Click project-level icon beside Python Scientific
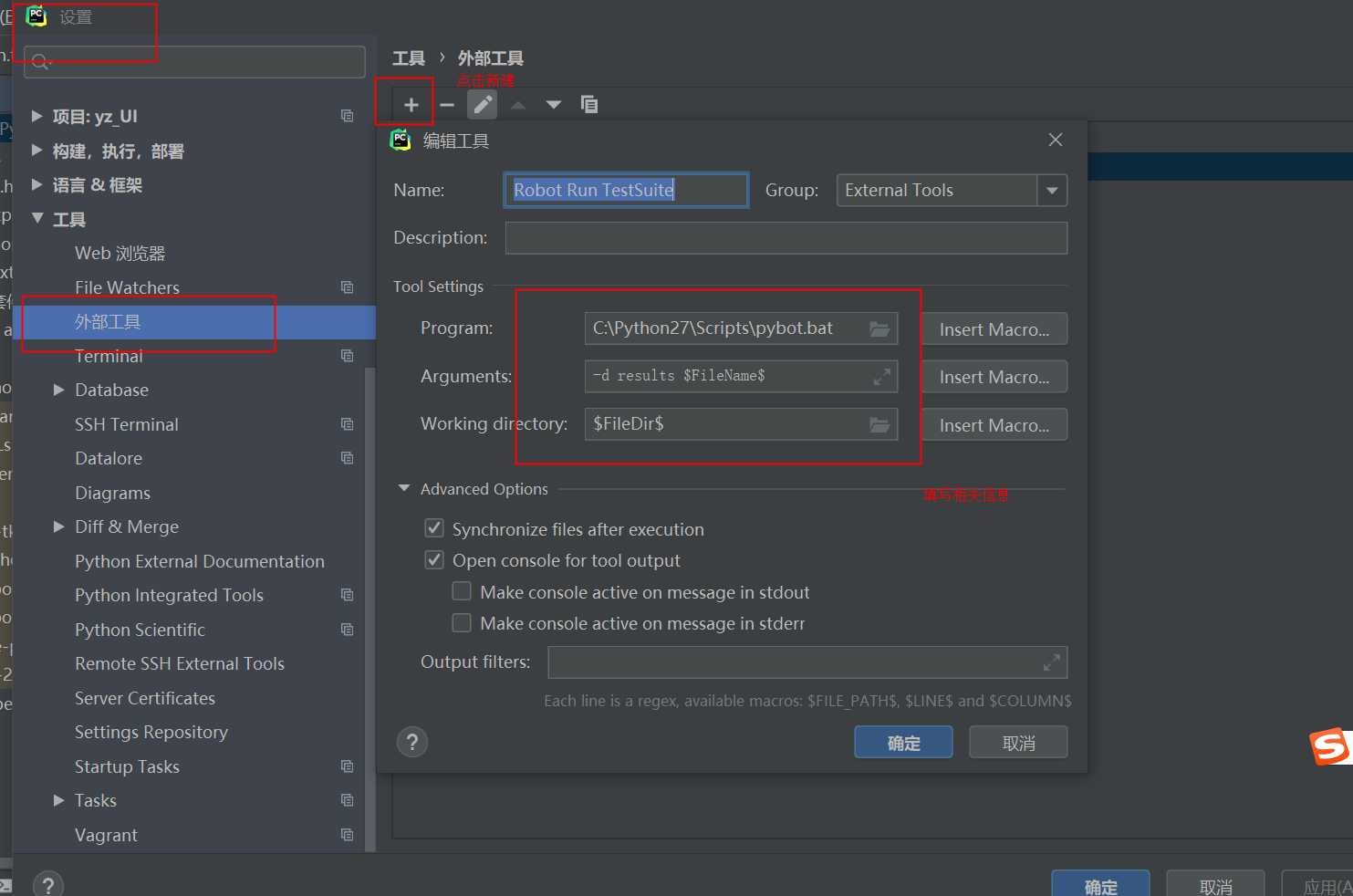Image resolution: width=1353 pixels, height=896 pixels. [347, 630]
